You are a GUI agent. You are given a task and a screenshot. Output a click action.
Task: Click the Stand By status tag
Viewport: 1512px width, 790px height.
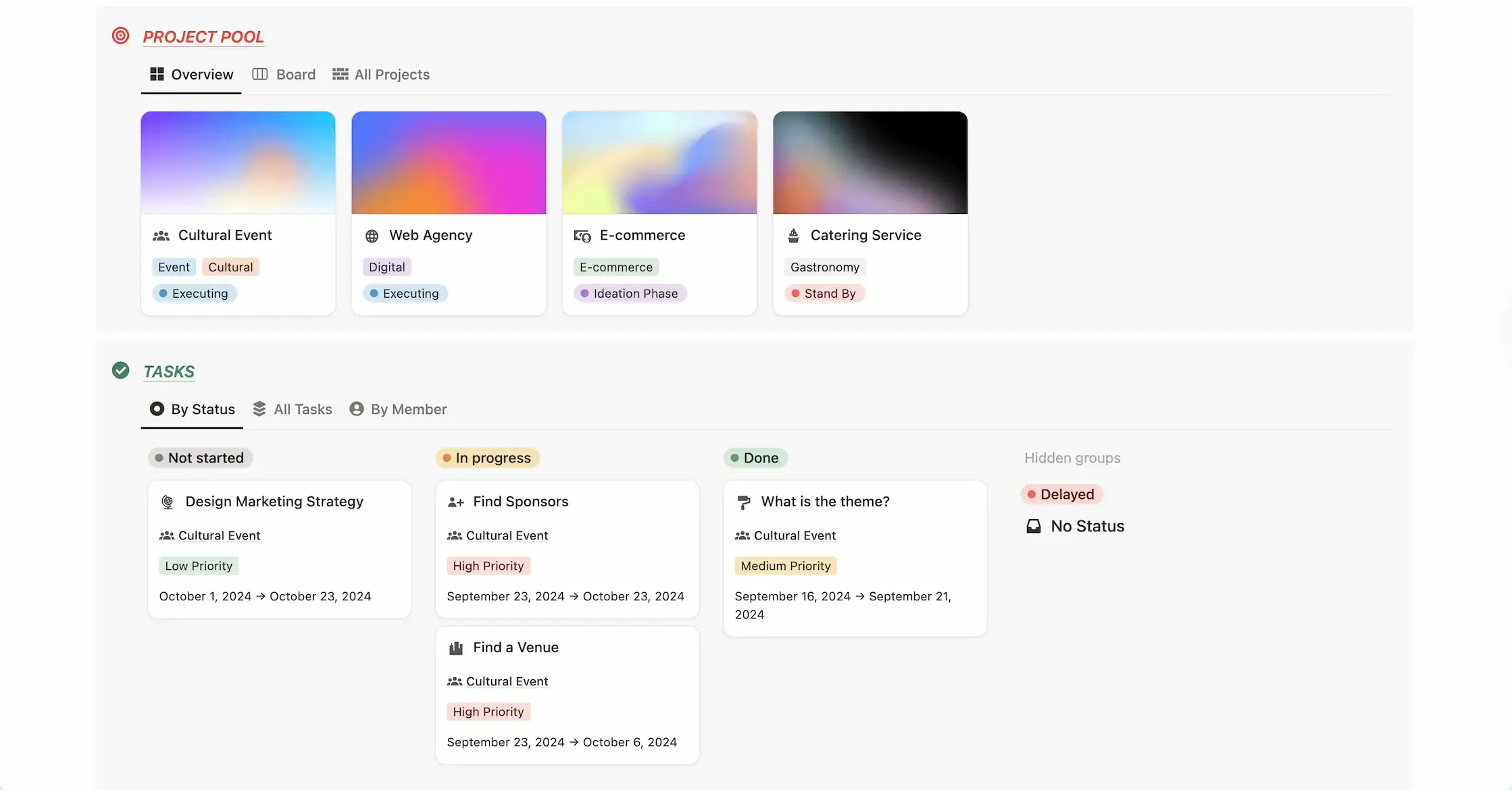point(824,294)
